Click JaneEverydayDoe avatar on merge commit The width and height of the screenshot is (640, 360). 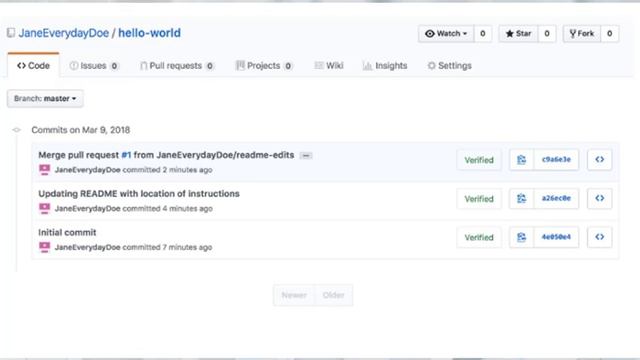point(44,170)
